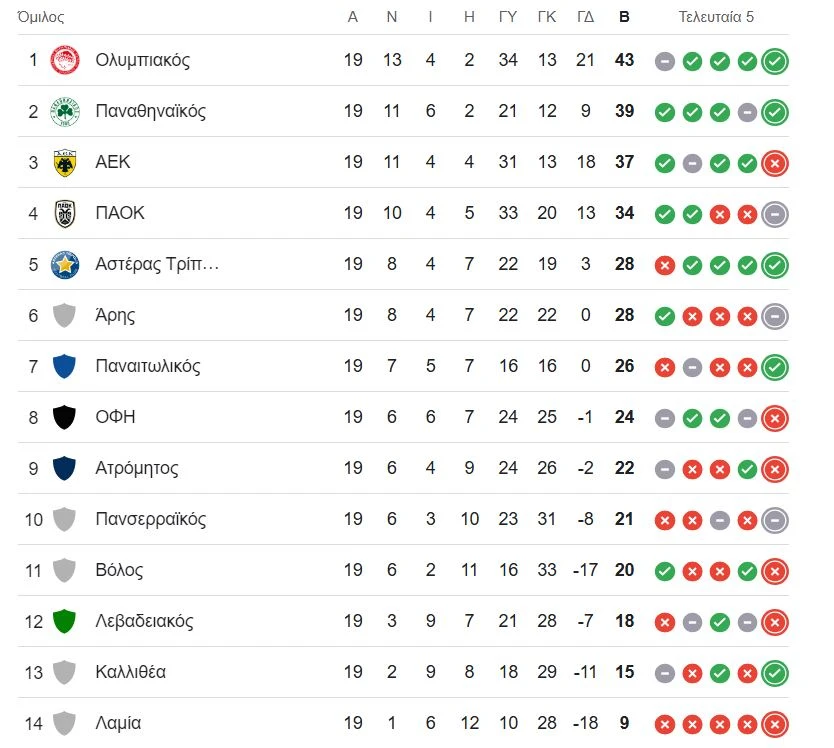
Task: Select the Άρης team name
Action: [115, 315]
